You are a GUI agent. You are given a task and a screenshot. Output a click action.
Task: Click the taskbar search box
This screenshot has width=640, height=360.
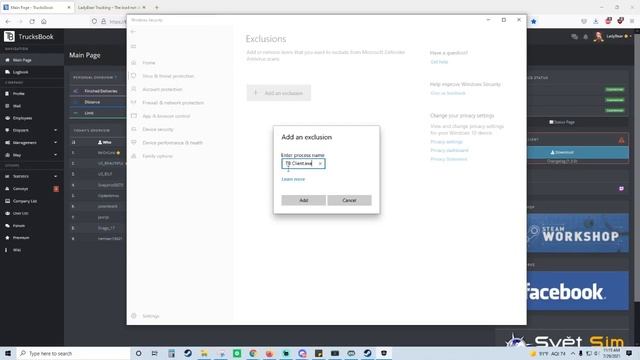pyautogui.click(x=73, y=353)
